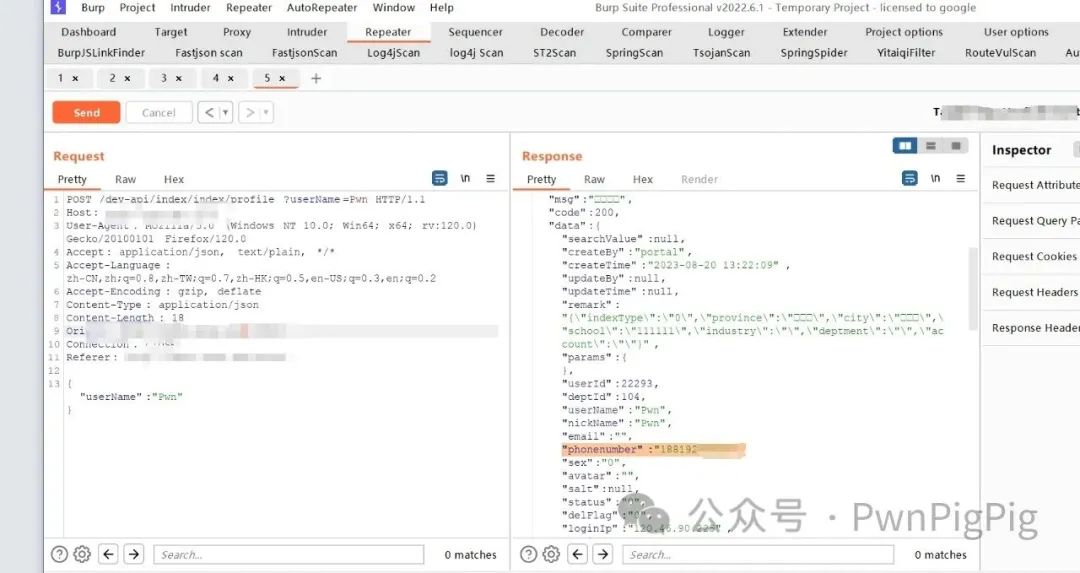Click the Cancel button
The image size is (1080, 573).
pos(158,112)
